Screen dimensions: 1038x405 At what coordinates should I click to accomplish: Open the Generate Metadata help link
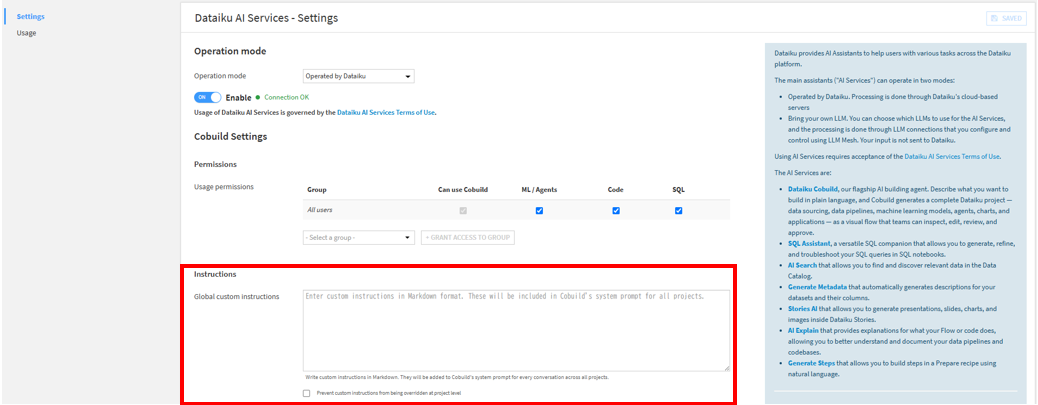click(x=817, y=287)
